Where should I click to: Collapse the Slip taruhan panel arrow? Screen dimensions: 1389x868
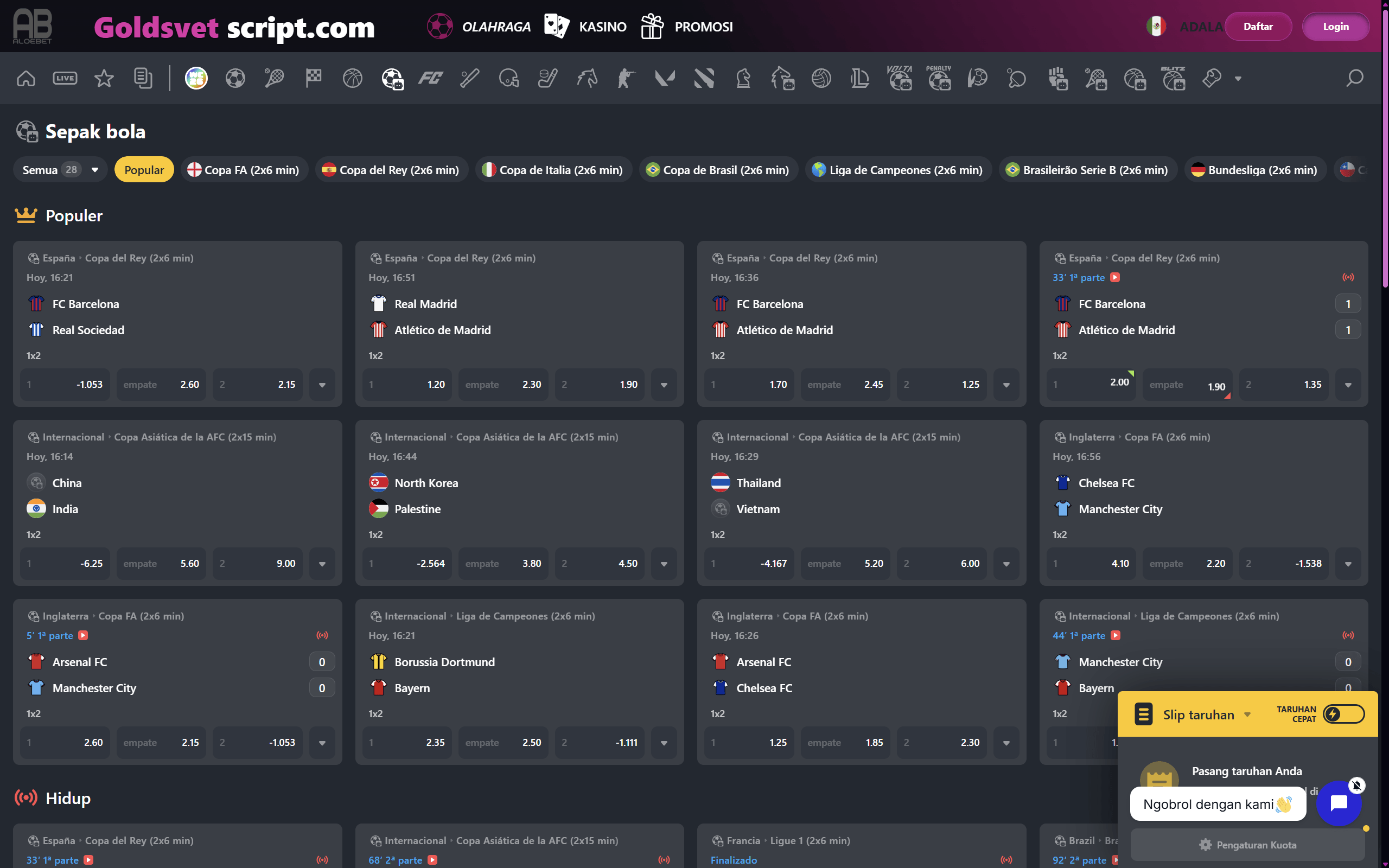1247,714
